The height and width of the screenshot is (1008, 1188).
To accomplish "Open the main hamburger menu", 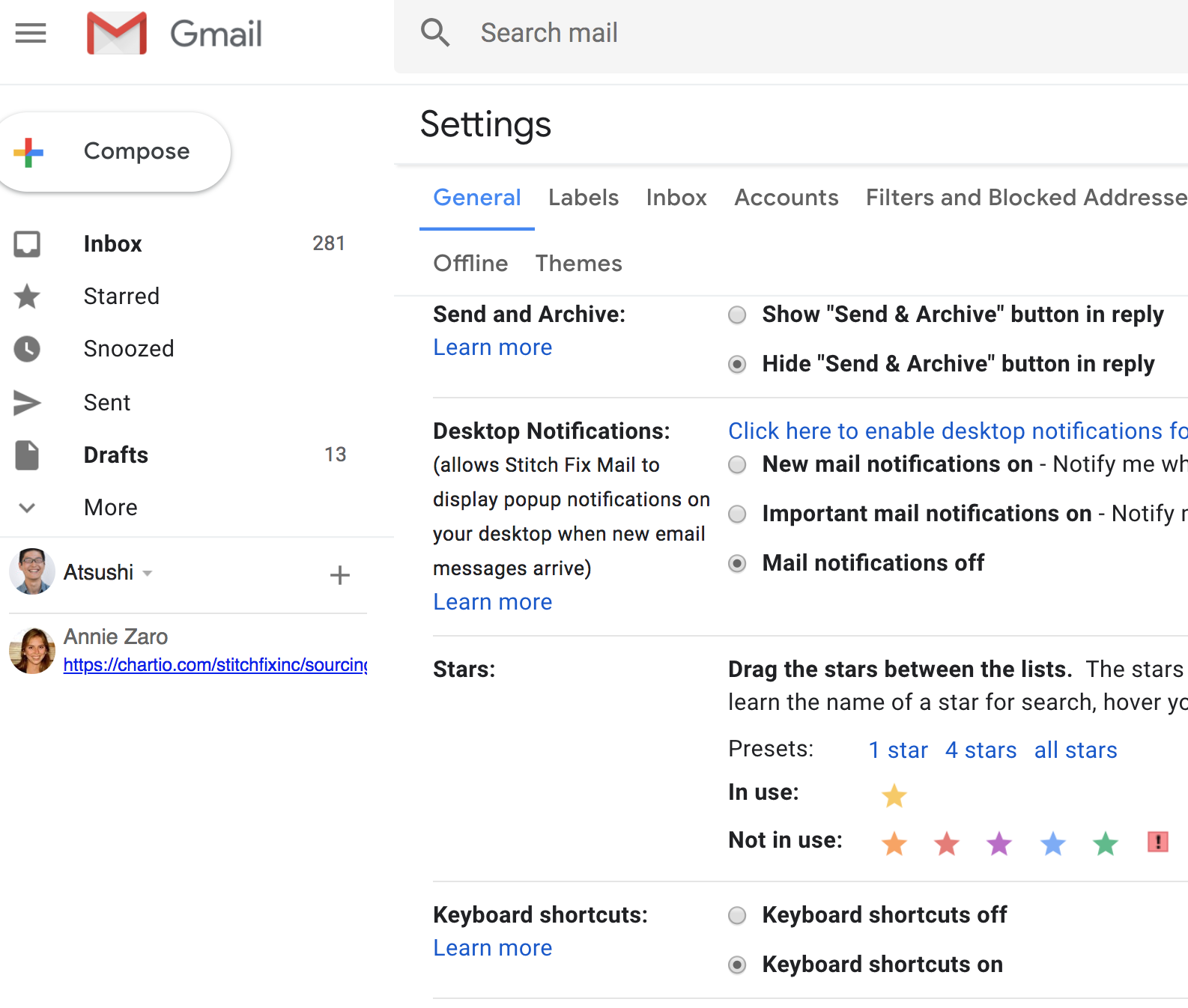I will point(31,33).
